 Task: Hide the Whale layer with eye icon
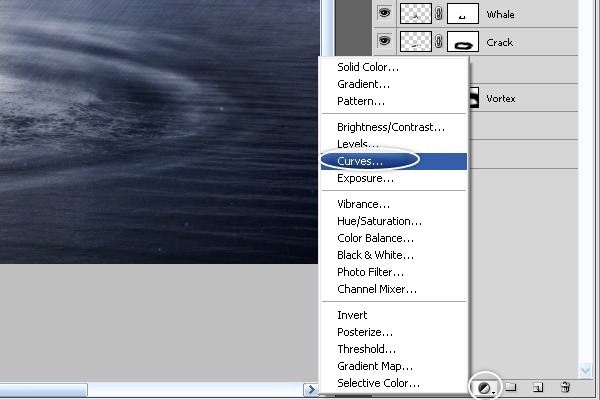(384, 13)
